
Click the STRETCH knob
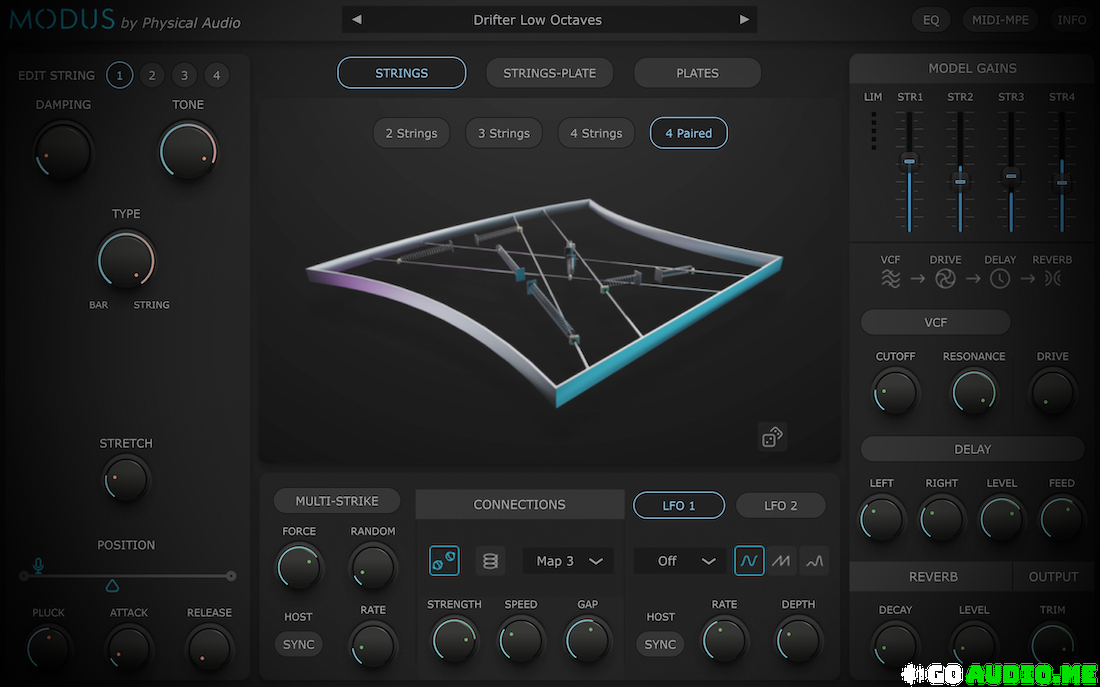click(x=126, y=479)
